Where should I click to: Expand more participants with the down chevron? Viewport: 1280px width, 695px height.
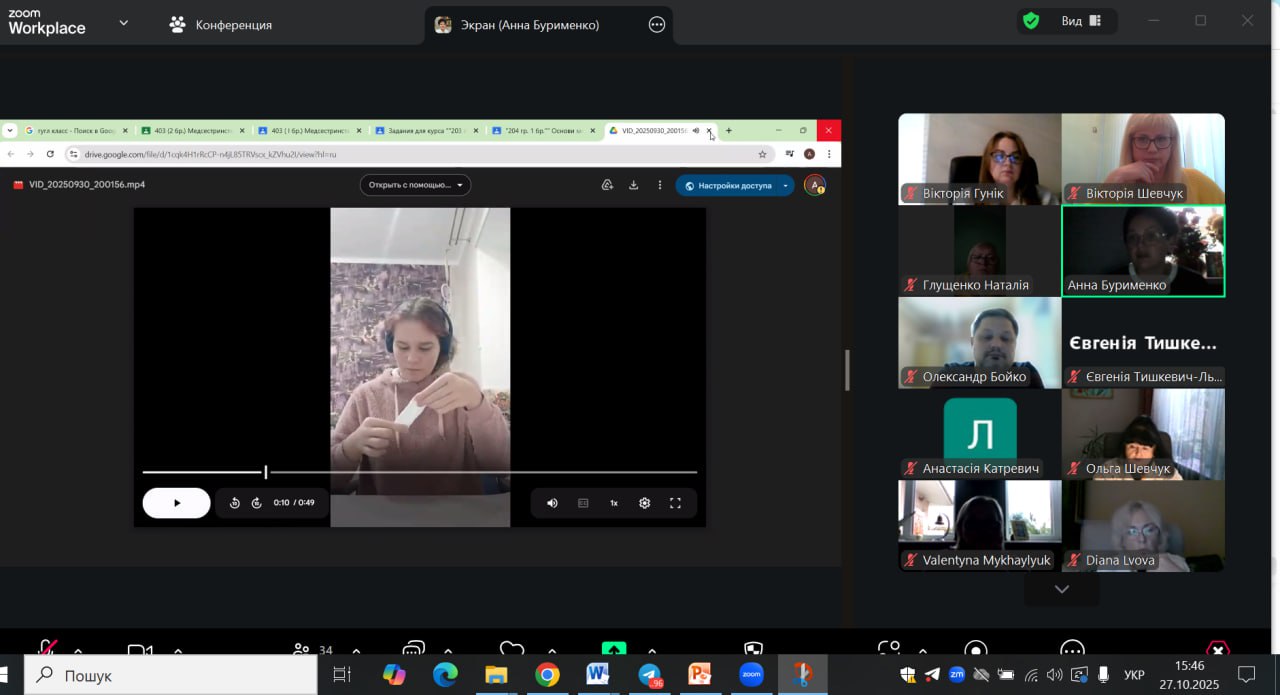tap(1061, 589)
